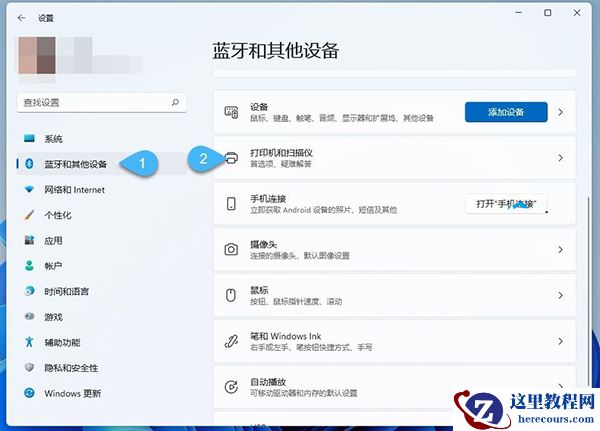Click the right-side vertical scrollbar
The height and width of the screenshot is (431, 600).
tap(589, 292)
